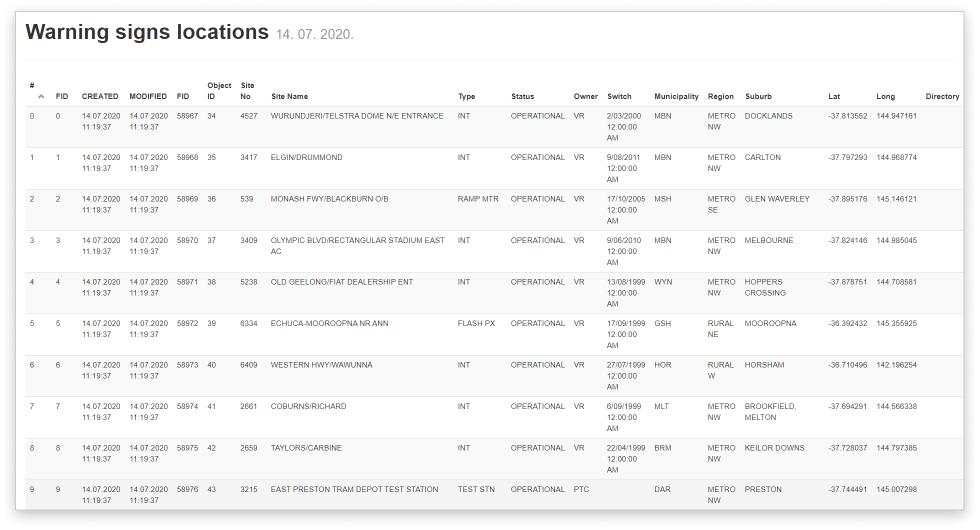Click suburb cell BROOKFIELD, MELTON
980x530 pixels.
pyautogui.click(x=771, y=412)
